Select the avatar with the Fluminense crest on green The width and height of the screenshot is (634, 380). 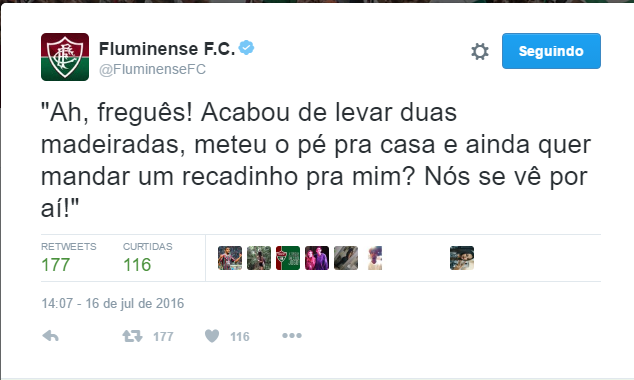pyautogui.click(x=288, y=258)
